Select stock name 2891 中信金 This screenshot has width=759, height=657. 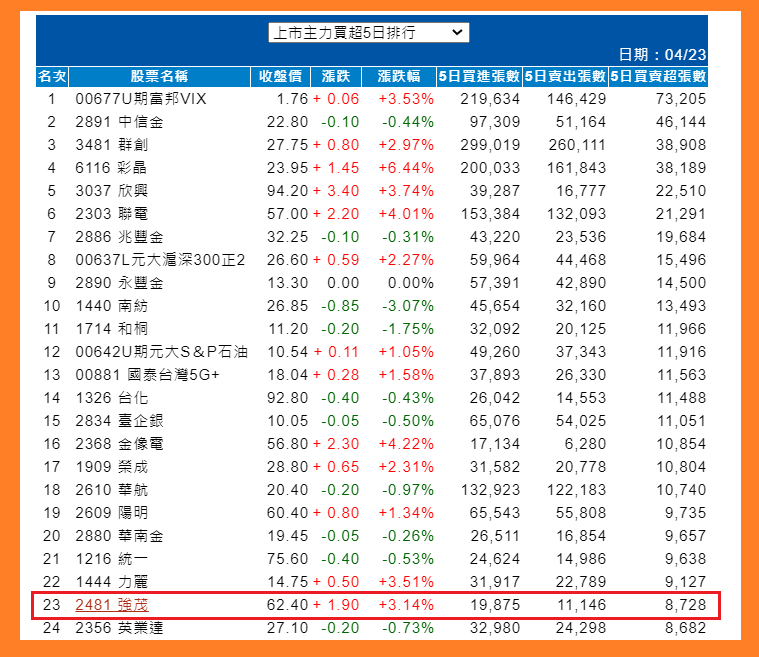point(119,122)
